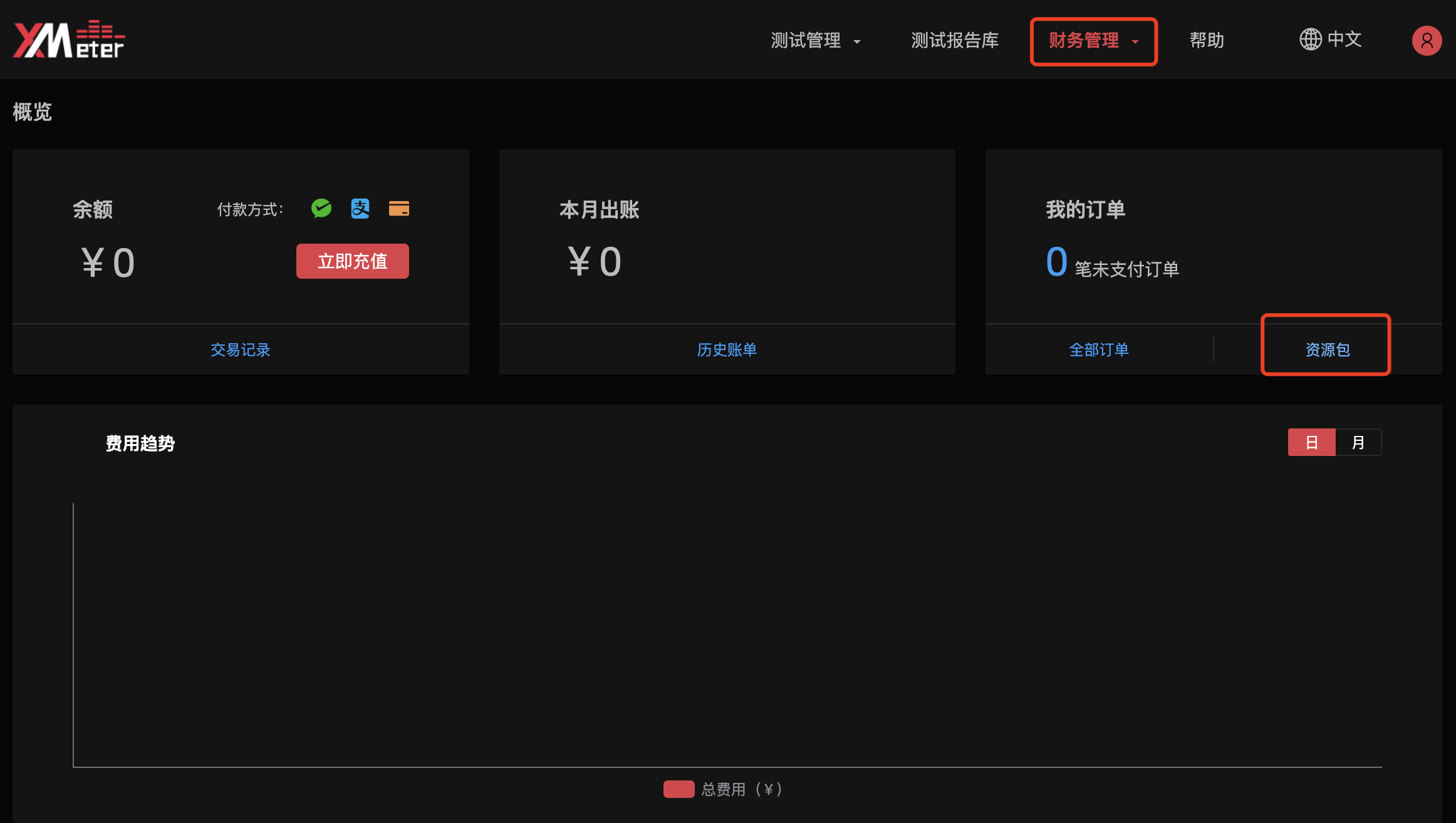This screenshot has height=823, width=1456.
Task: Click the 概览 page heading
Action: [x=33, y=112]
